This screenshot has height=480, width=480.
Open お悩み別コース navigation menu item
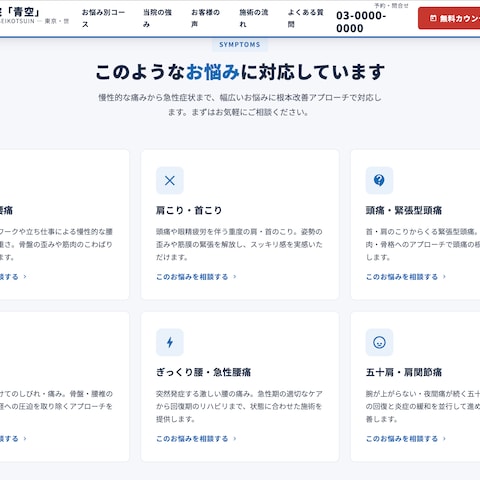(x=103, y=18)
